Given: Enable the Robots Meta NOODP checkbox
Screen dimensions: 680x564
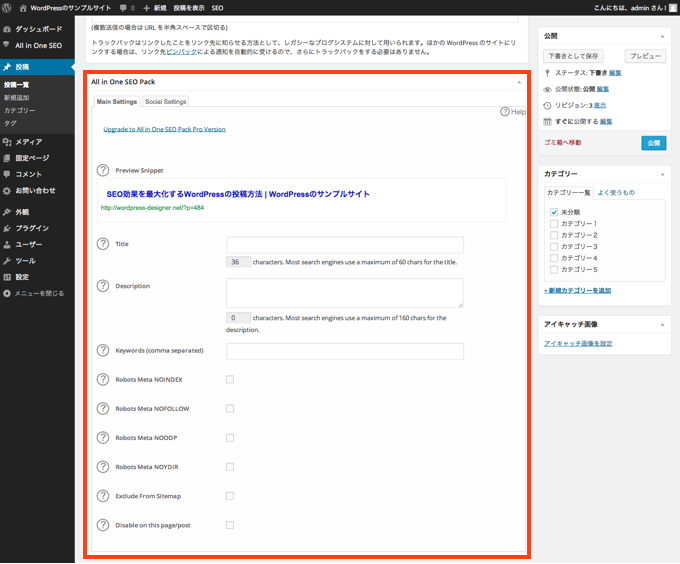Looking at the screenshot, I should click(x=230, y=437).
